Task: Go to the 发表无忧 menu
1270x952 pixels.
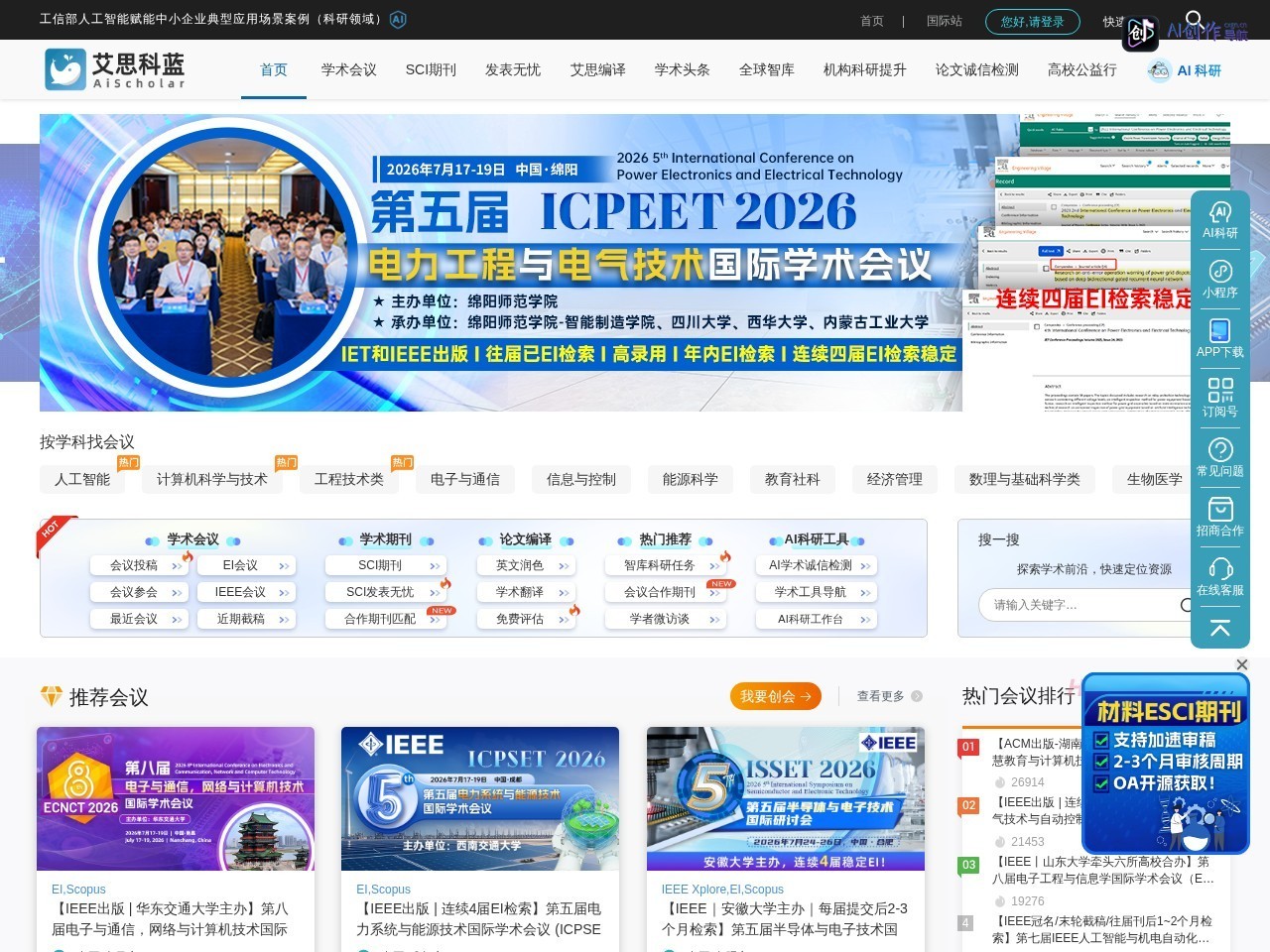Action: coord(513,69)
